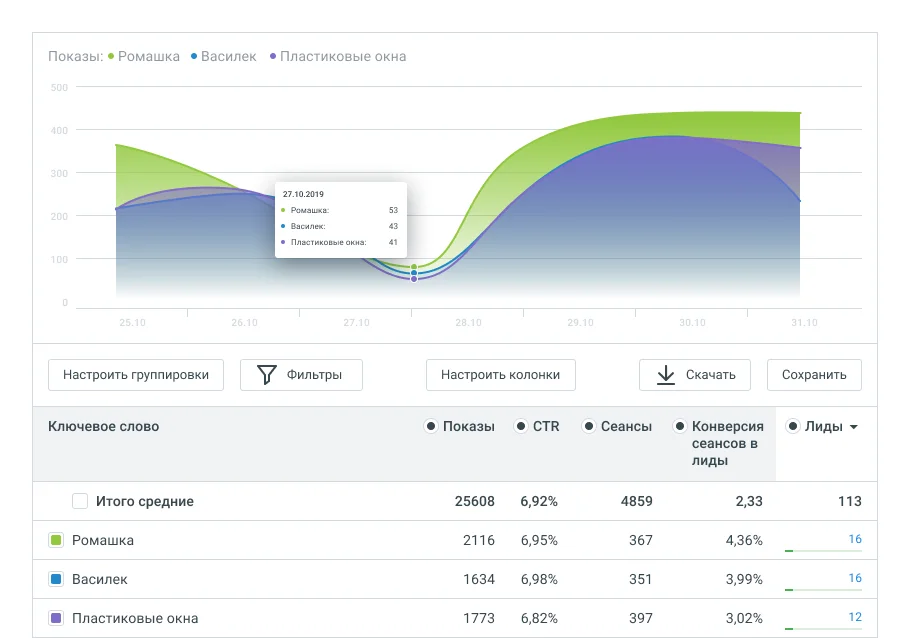Viewport: 910px width, 638px height.
Task: Click purple Пластиковые окна legend dot
Action: [273, 57]
